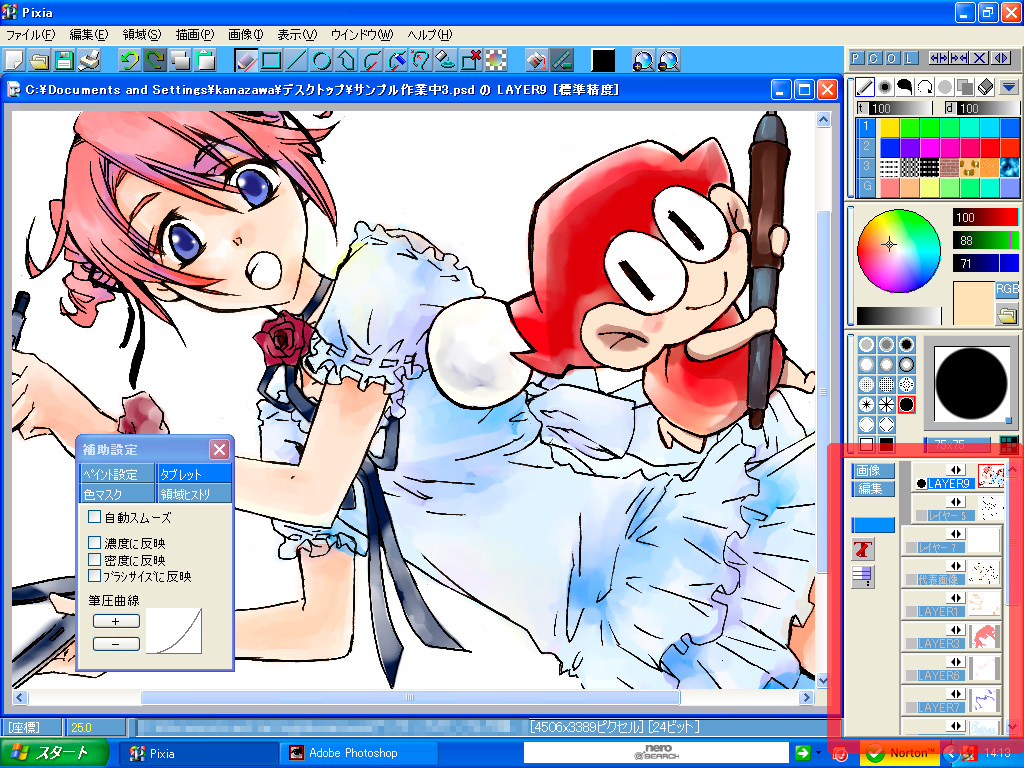Open the 編集(E) menu
Viewport: 1024px width, 768px height.
(x=89, y=35)
